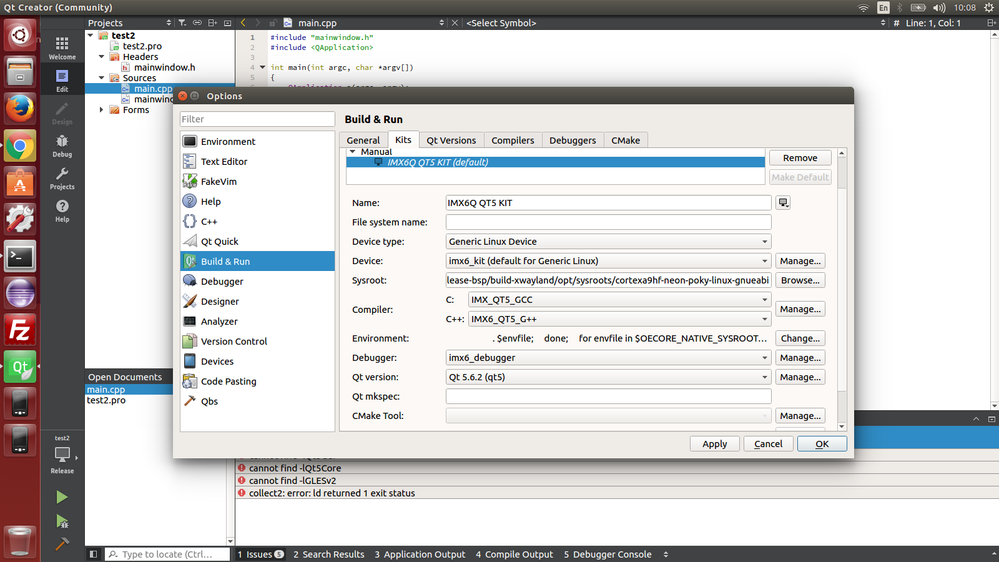The image size is (999, 562).
Task: Click the kit settings vertical scrollbar
Action: coord(842,290)
